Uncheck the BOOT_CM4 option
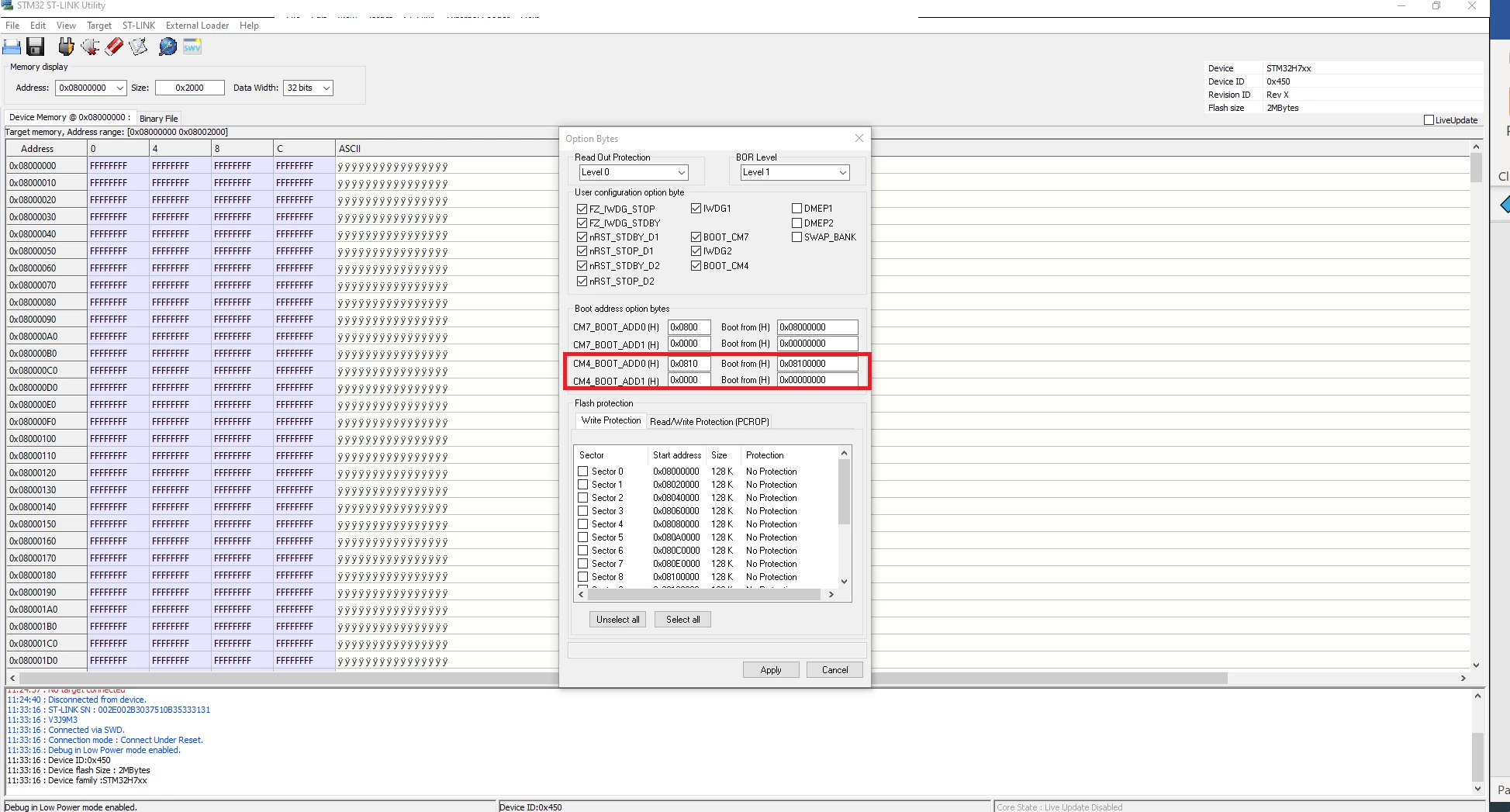This screenshot has height=812, width=1510. tap(696, 265)
